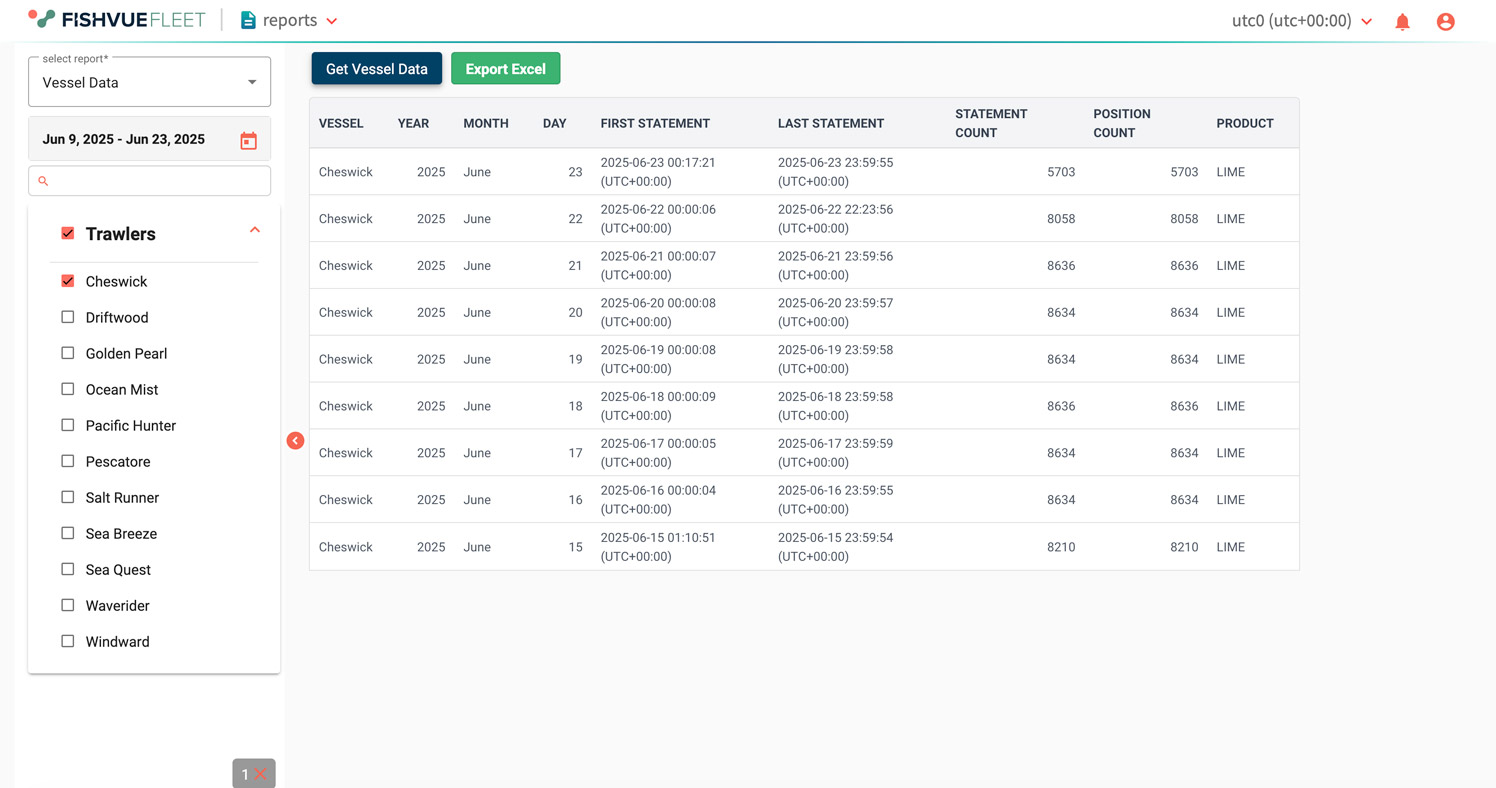Check the Driftwood vessel checkbox

(68, 317)
